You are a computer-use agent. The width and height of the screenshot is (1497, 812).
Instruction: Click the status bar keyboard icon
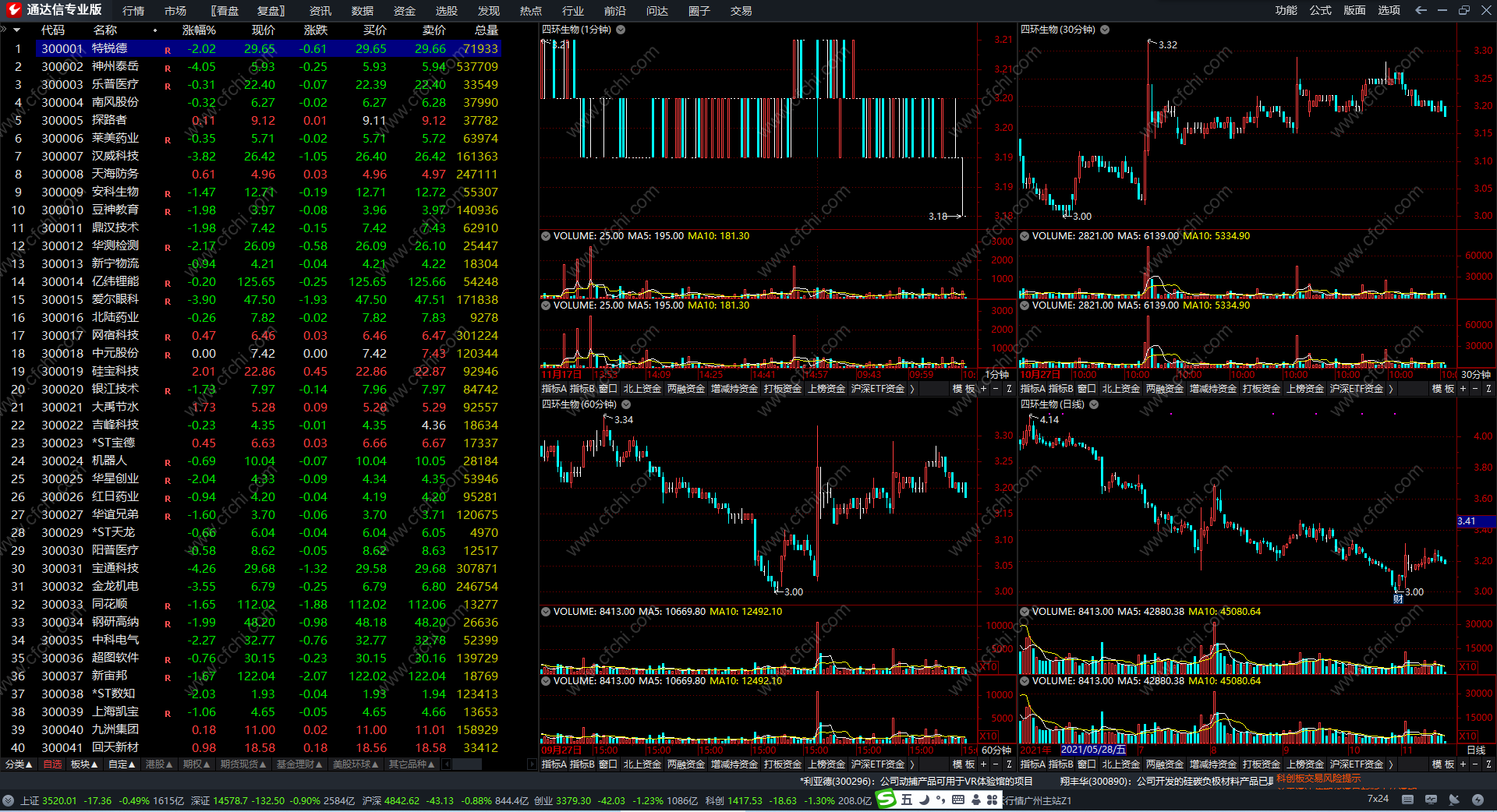[1407, 800]
